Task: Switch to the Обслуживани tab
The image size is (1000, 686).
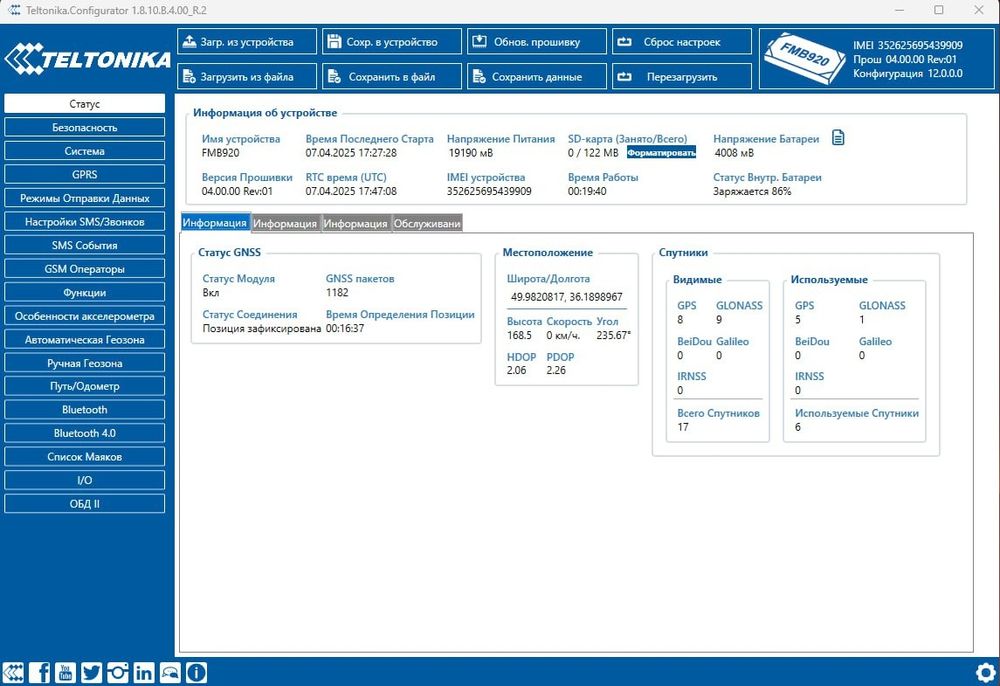Action: coord(427,223)
